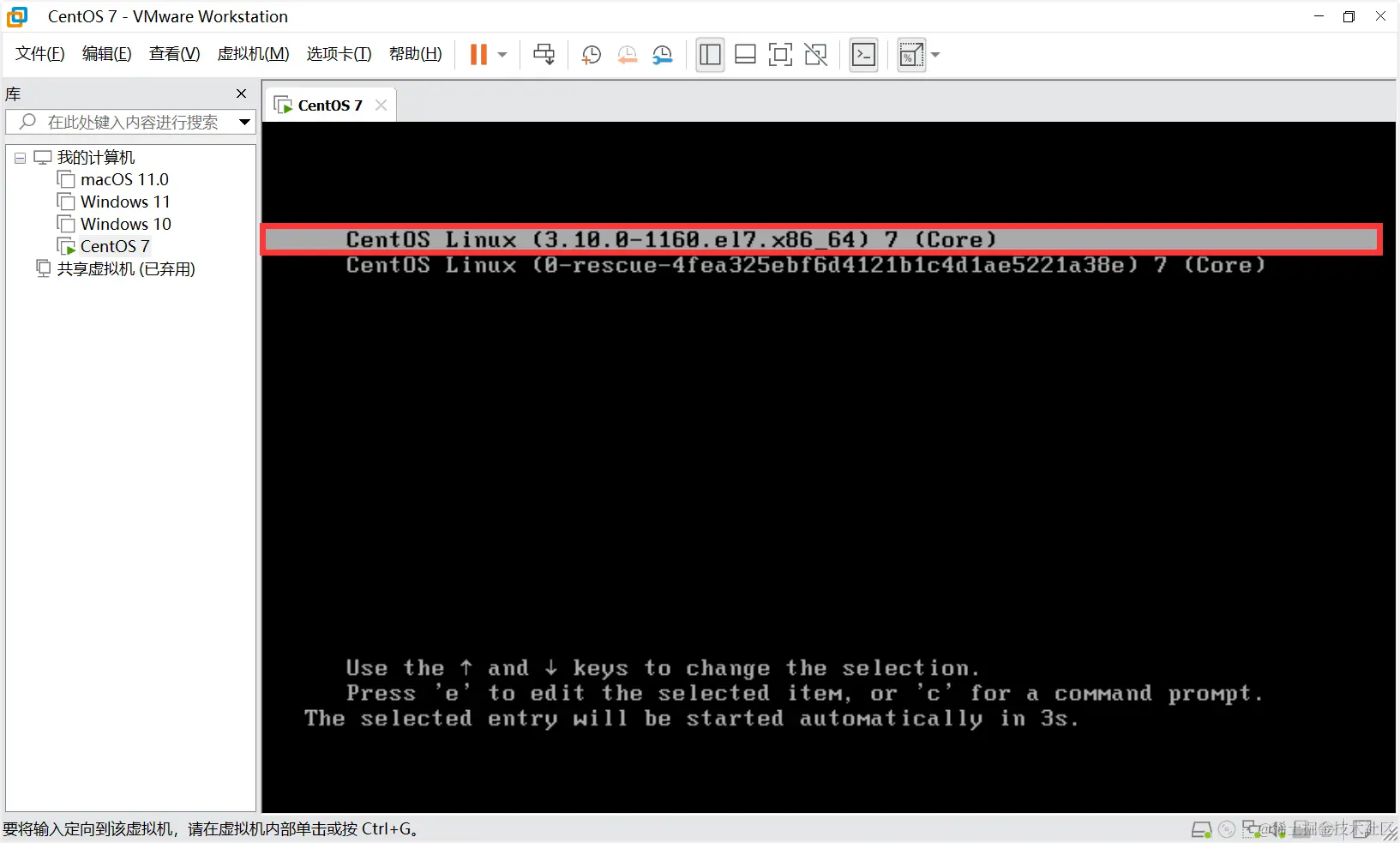Screen dimensions: 1400x843
Task: Click the hard disk status icon
Action: 1202,829
